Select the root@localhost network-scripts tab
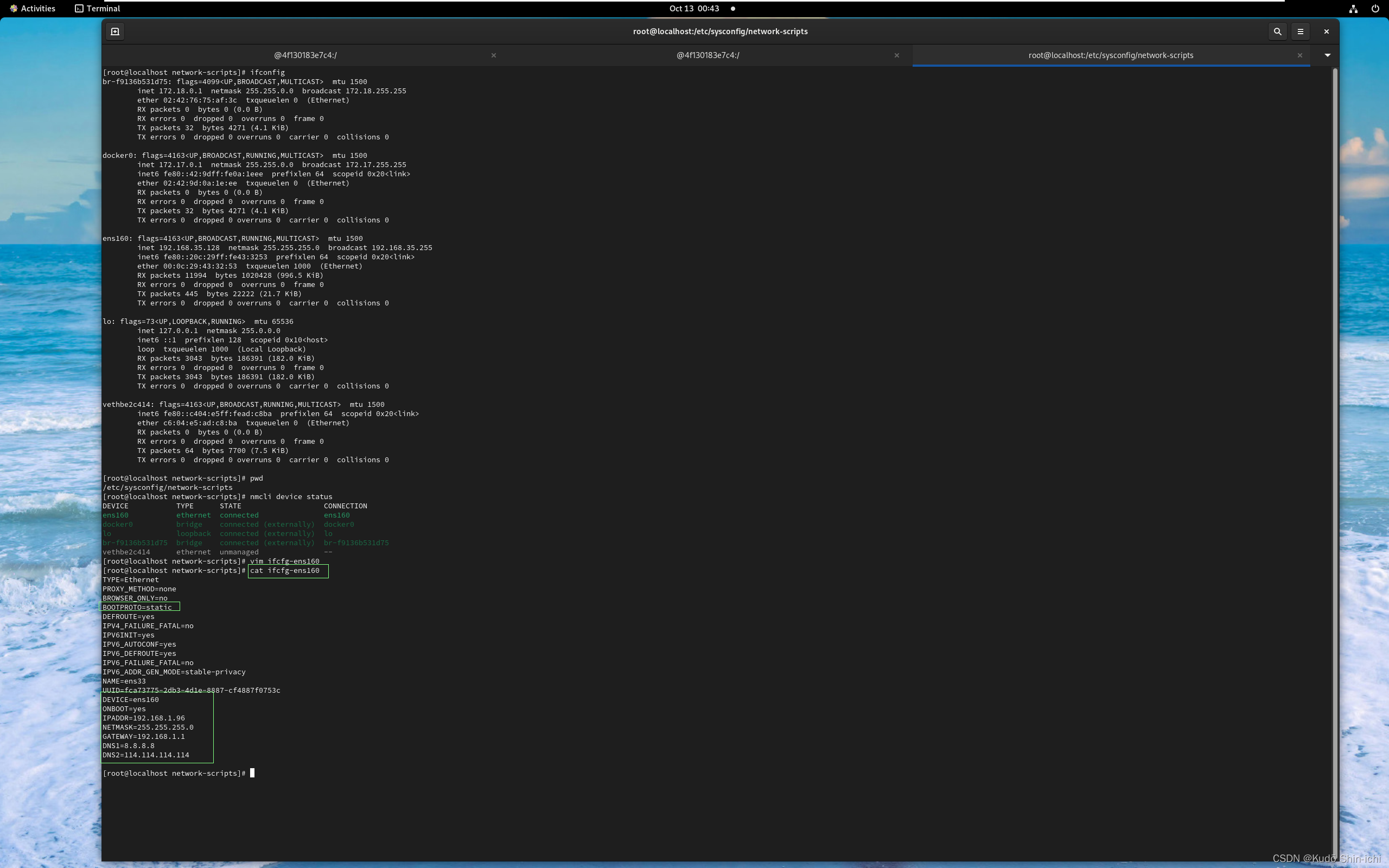This screenshot has width=1389, height=868. coord(1111,55)
